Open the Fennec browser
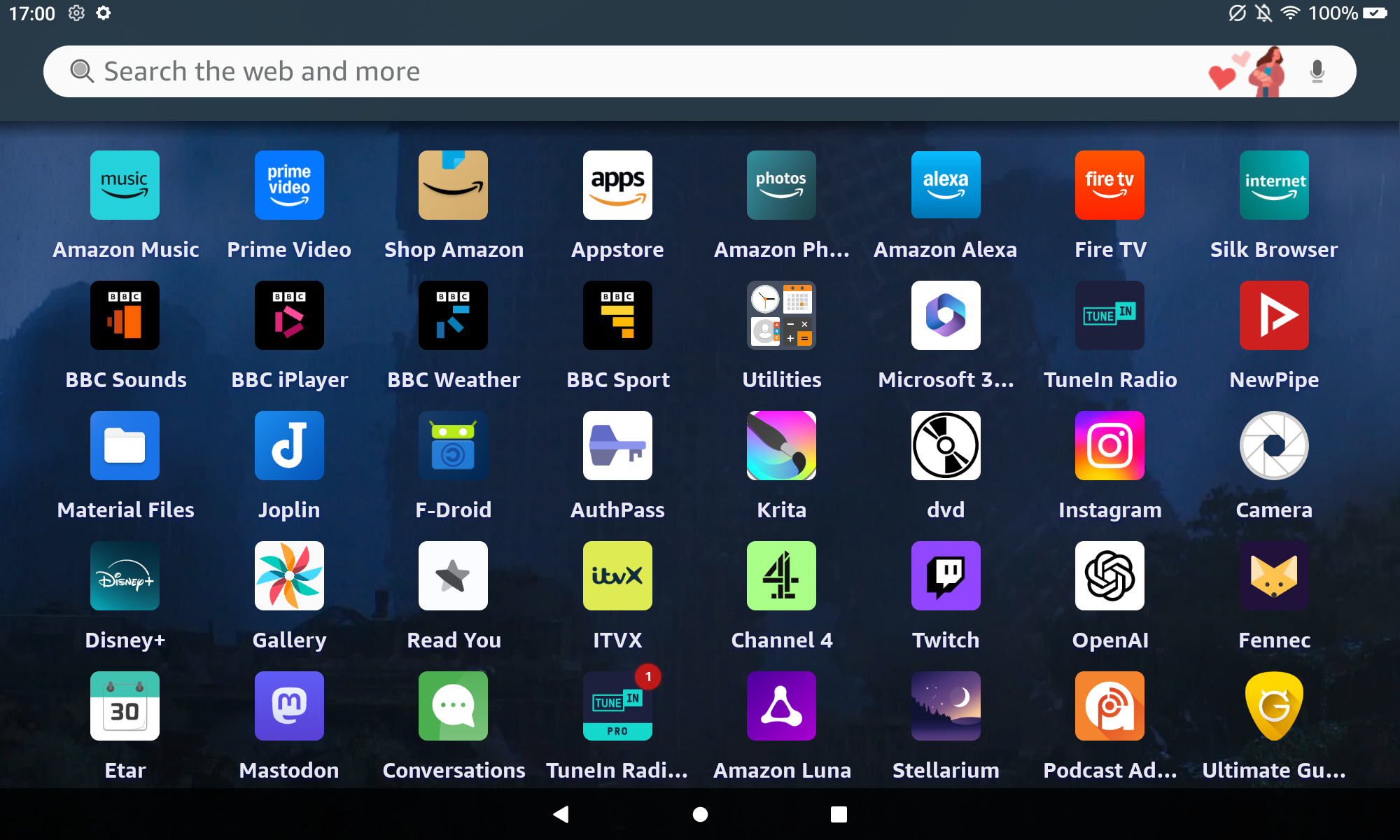The width and height of the screenshot is (1400, 840). [1274, 576]
